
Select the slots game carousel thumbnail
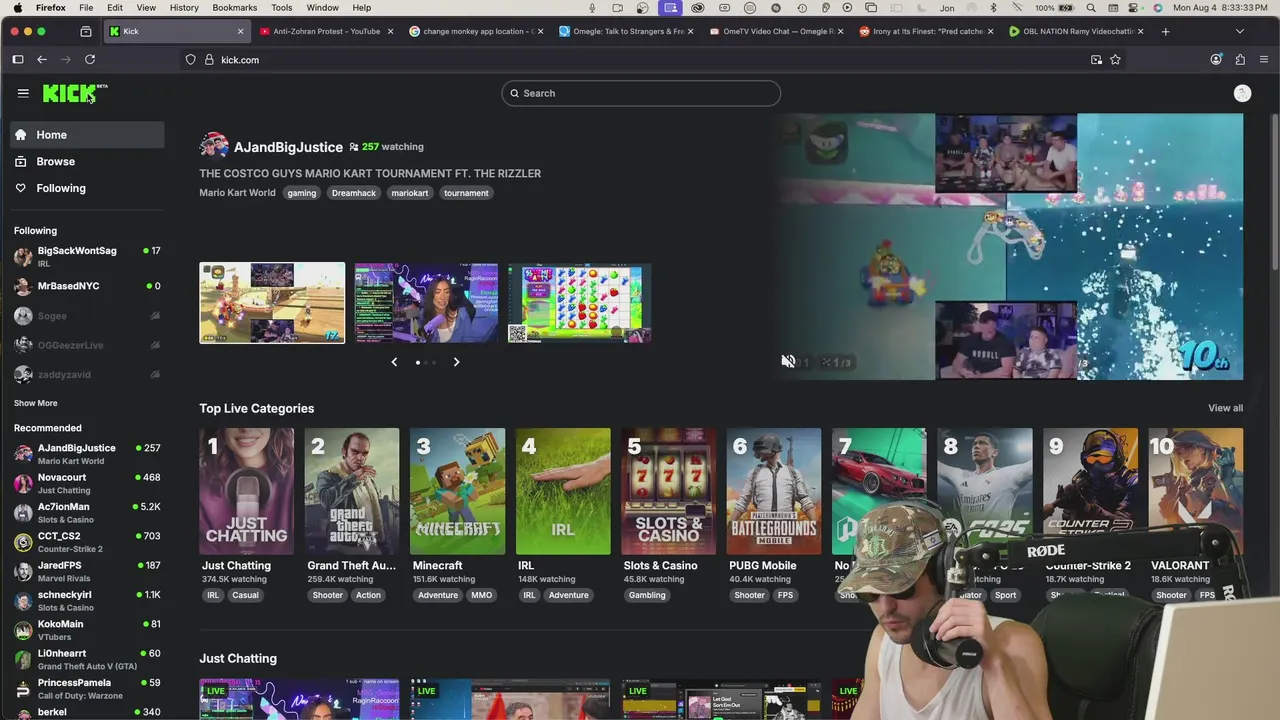(x=579, y=303)
